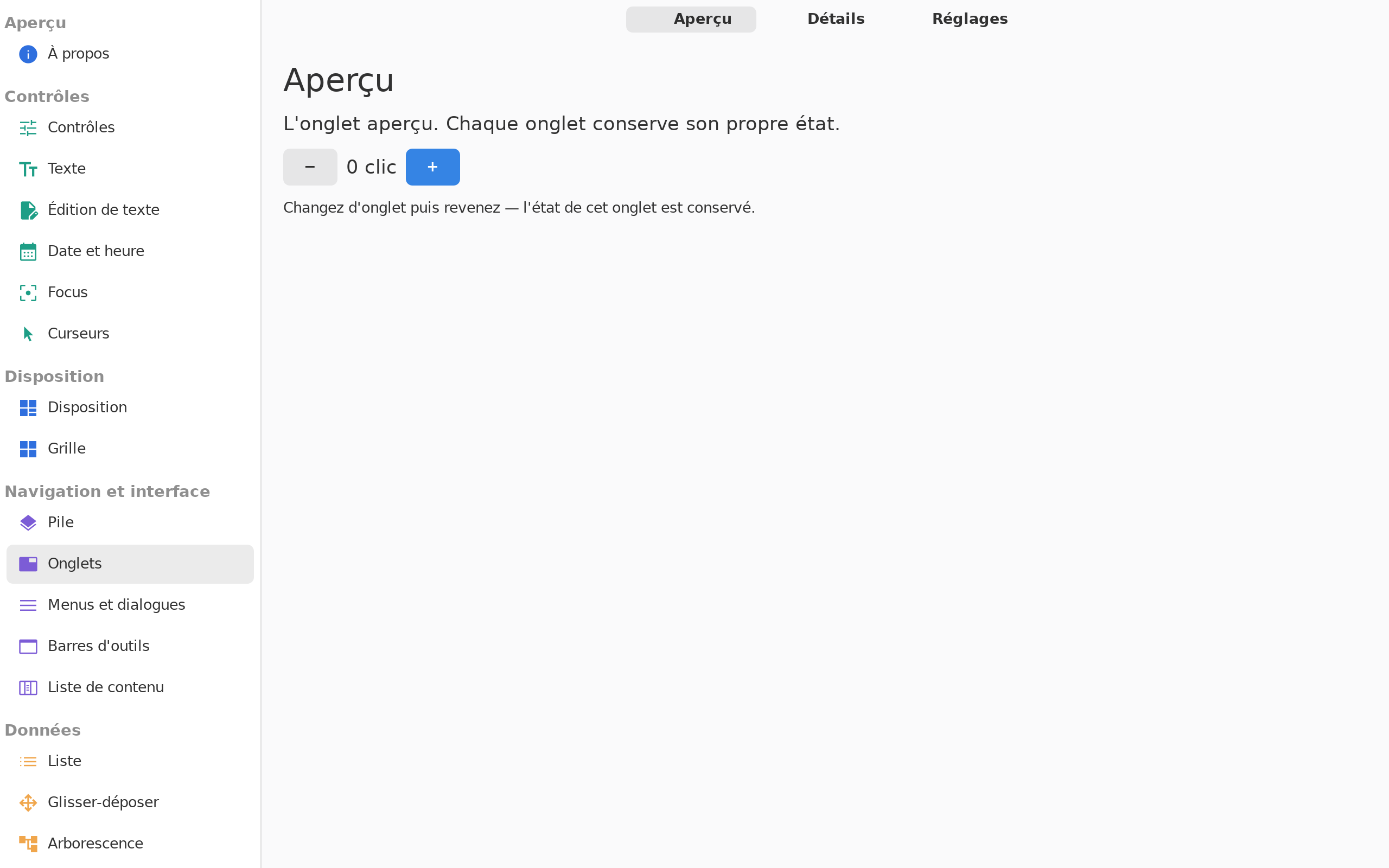Open Liste de contenu page

coord(130,688)
